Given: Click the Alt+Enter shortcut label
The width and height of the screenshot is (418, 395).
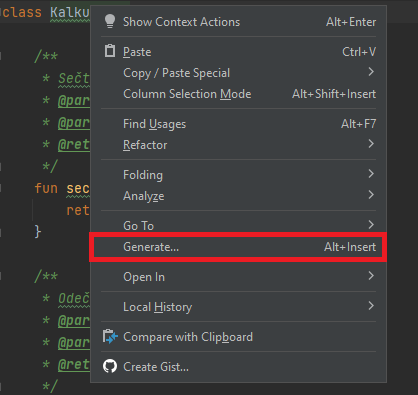Looking at the screenshot, I should click(351, 22).
